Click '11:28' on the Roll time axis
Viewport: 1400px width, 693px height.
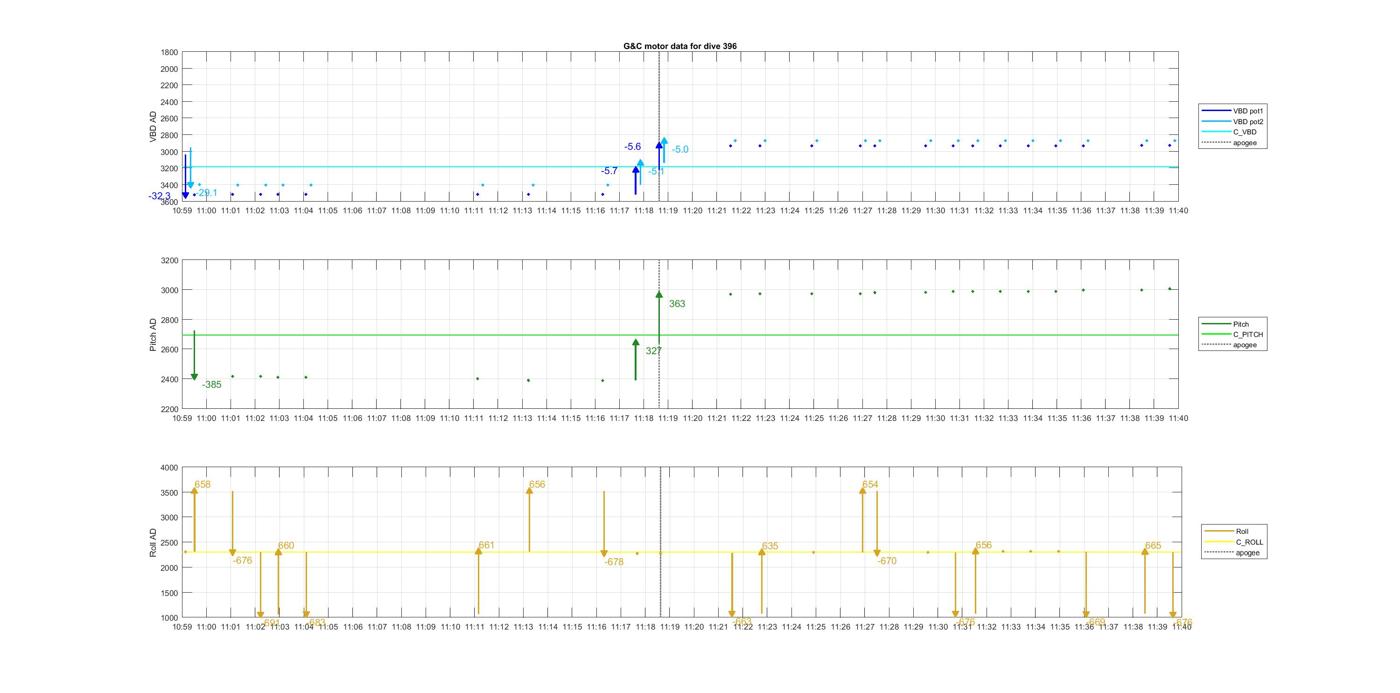coord(888,627)
